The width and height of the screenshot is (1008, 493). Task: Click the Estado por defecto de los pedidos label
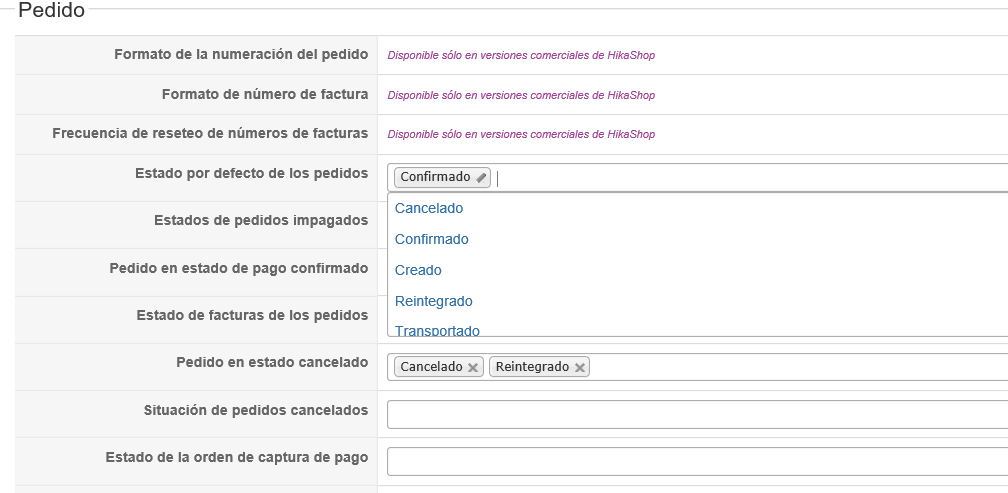tap(251, 174)
